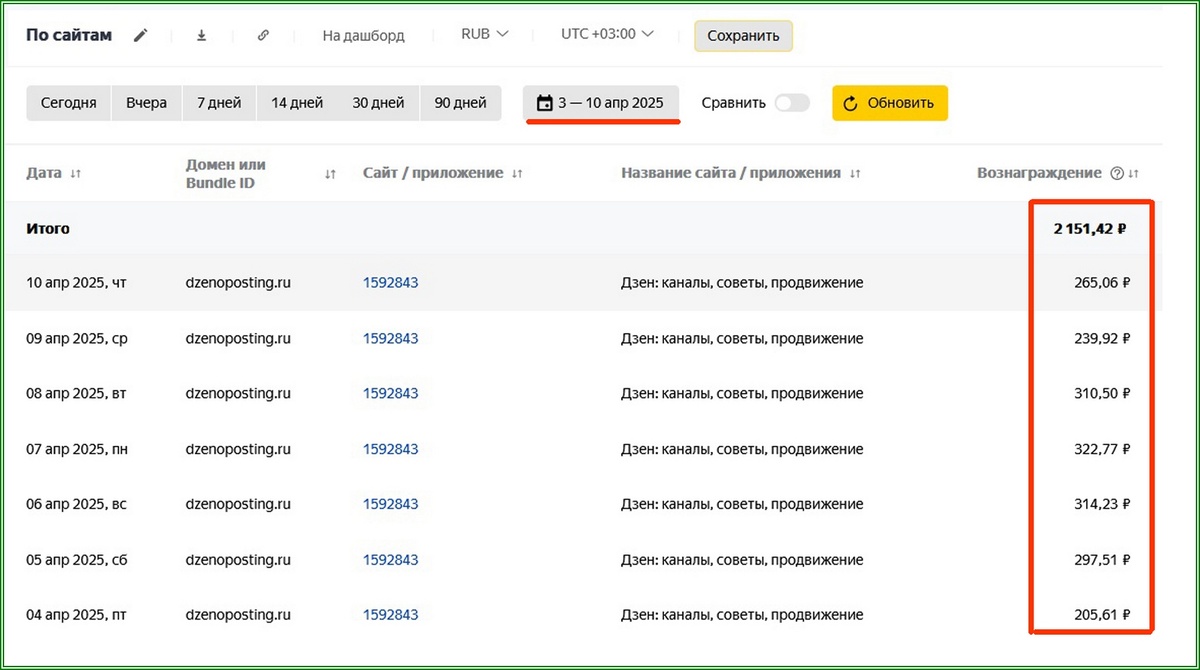
Task: Sort by Домен или Bundle ID arrows
Action: point(330,174)
